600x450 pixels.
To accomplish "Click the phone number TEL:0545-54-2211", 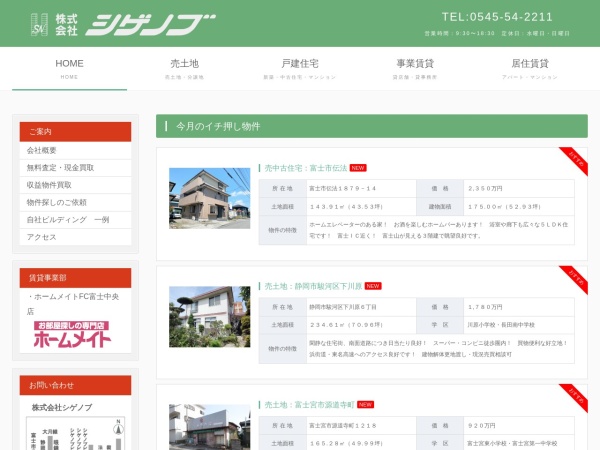I will click(497, 17).
